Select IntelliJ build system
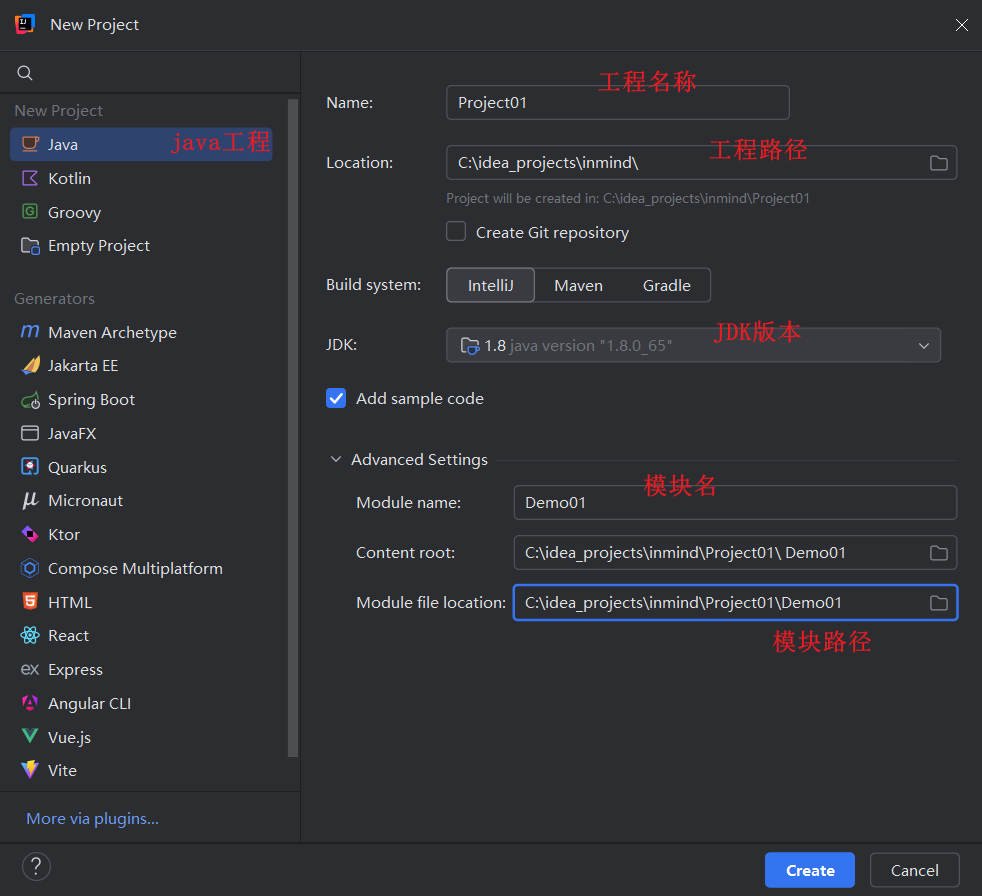 490,286
